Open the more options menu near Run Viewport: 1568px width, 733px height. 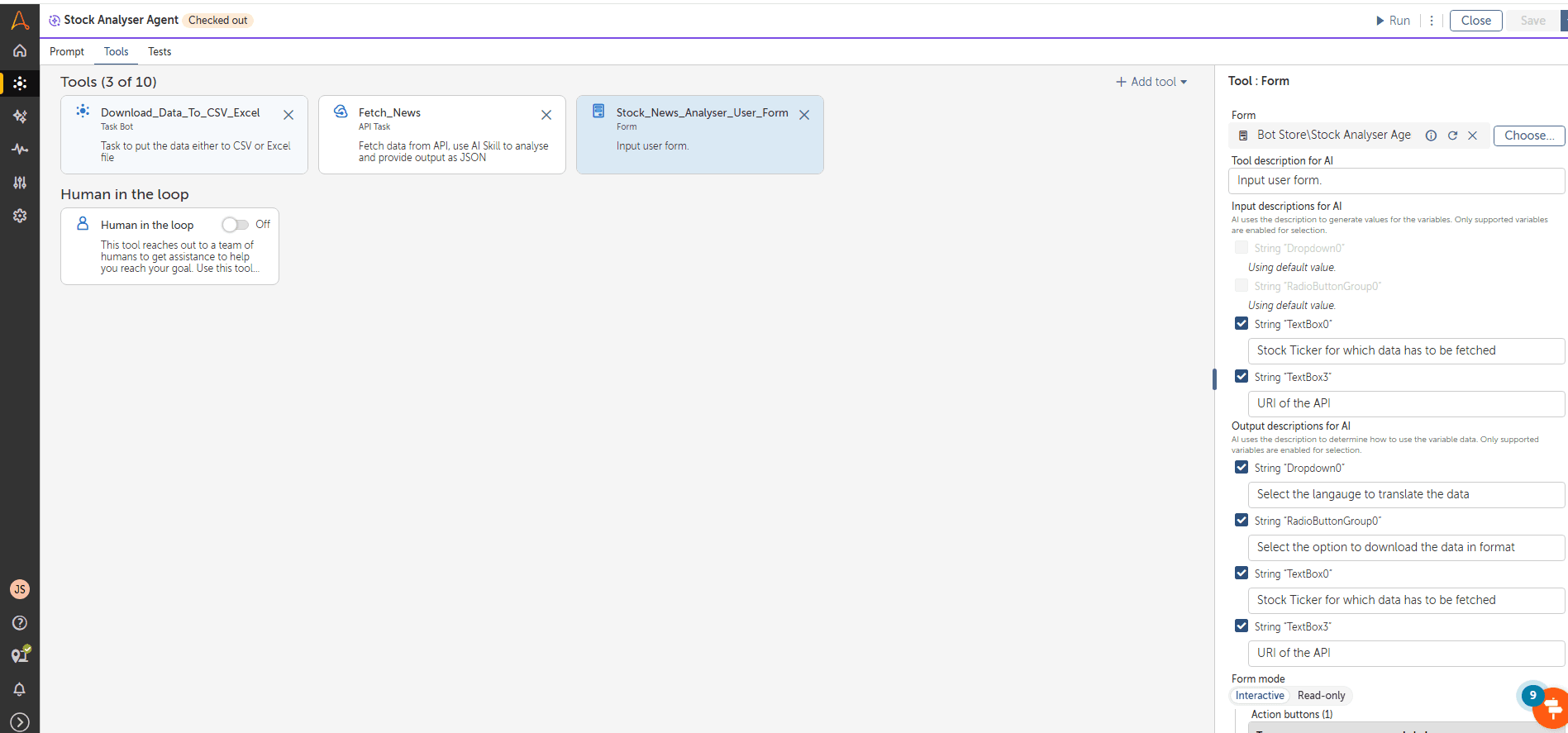tap(1432, 21)
